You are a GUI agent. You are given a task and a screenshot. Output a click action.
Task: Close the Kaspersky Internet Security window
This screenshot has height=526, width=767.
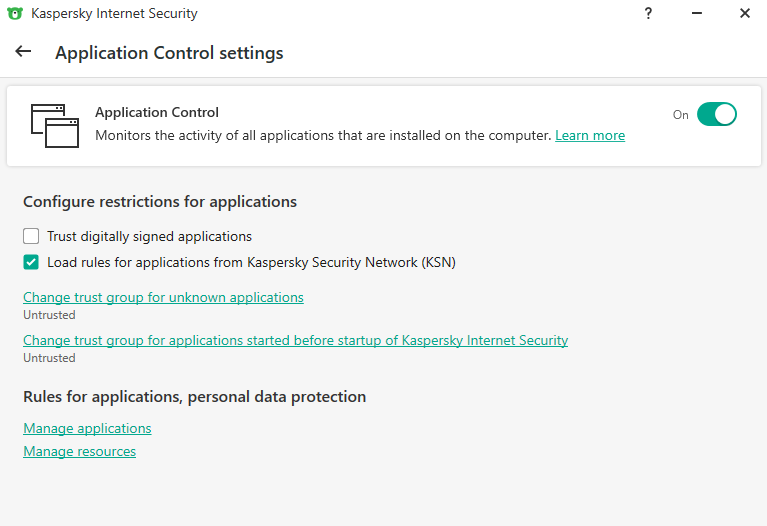click(745, 14)
